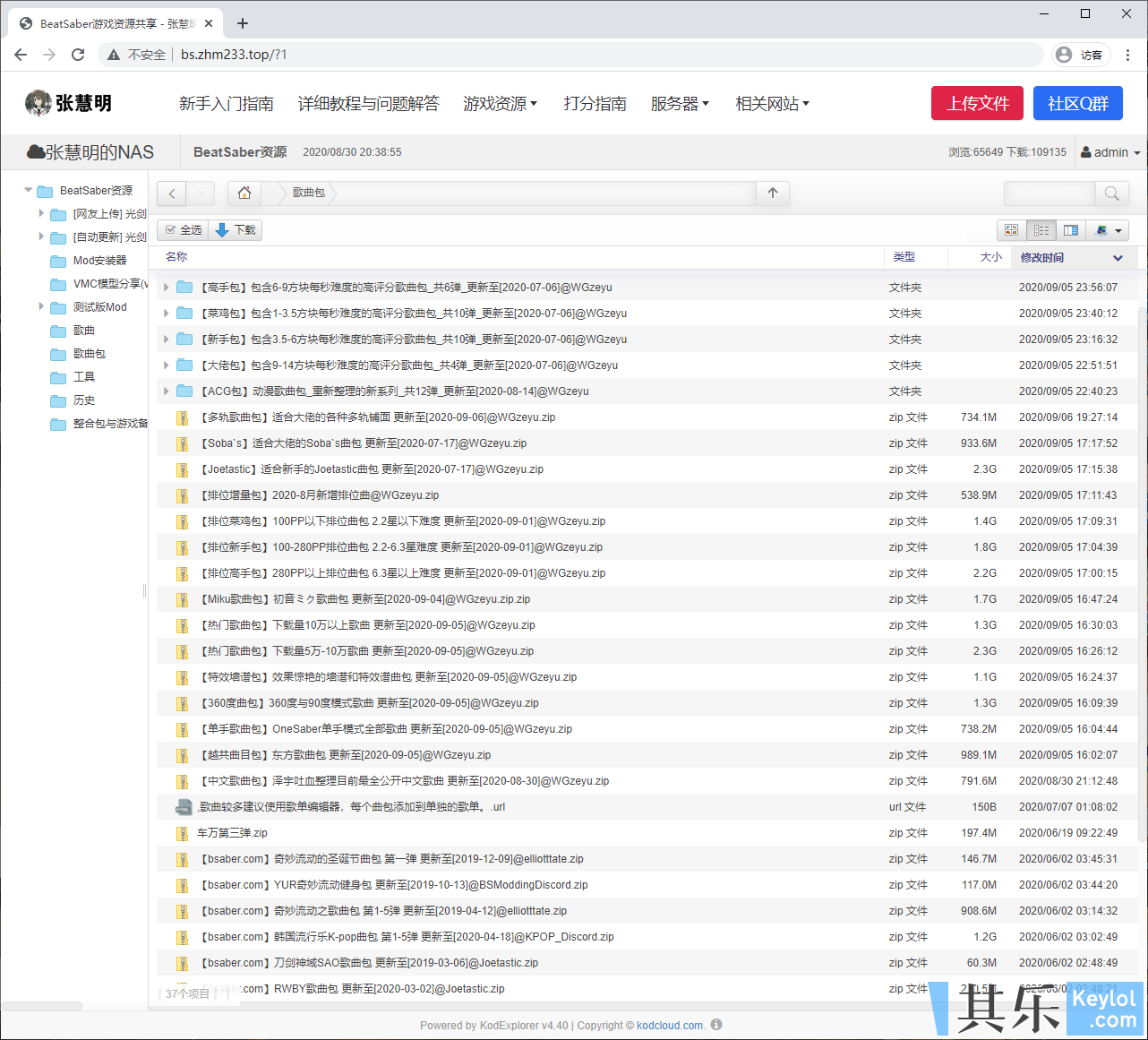The width and height of the screenshot is (1148, 1040).
Task: Click the red 上传文件 button
Action: [978, 103]
